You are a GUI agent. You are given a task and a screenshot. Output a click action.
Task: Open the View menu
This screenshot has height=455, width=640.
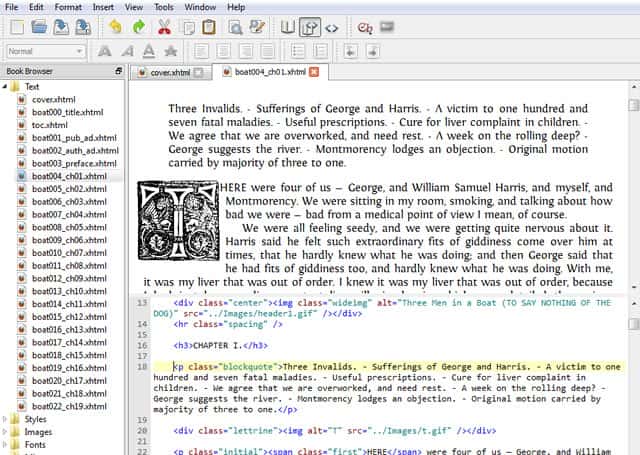(x=133, y=7)
